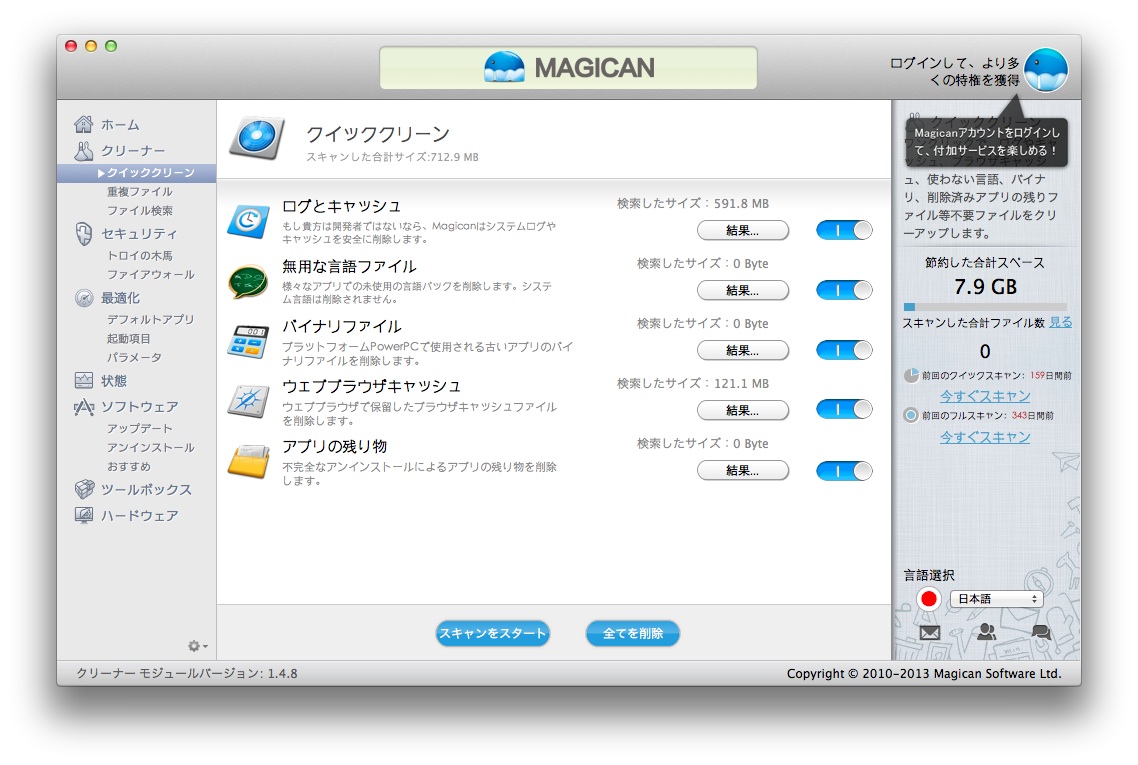Viewport: 1138px width, 765px height.
Task: Click the chat bubbles feedback icon
Action: click(x=1041, y=632)
